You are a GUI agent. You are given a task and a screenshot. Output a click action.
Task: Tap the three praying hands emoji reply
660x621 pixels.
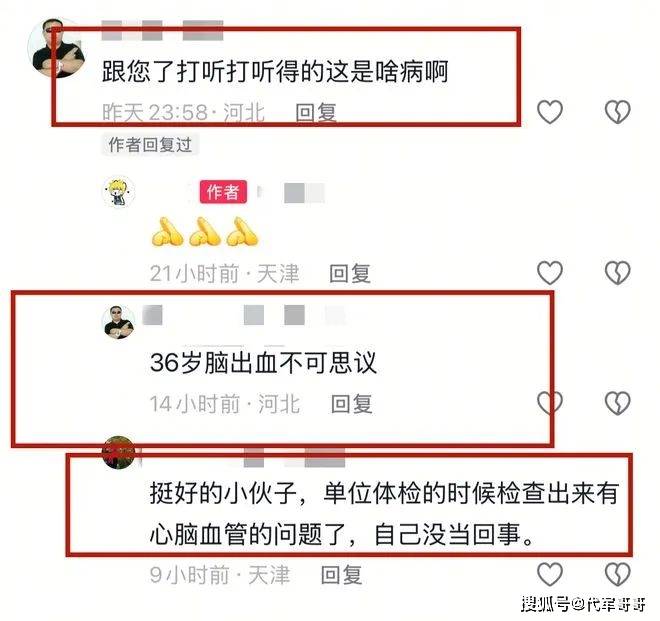(205, 232)
